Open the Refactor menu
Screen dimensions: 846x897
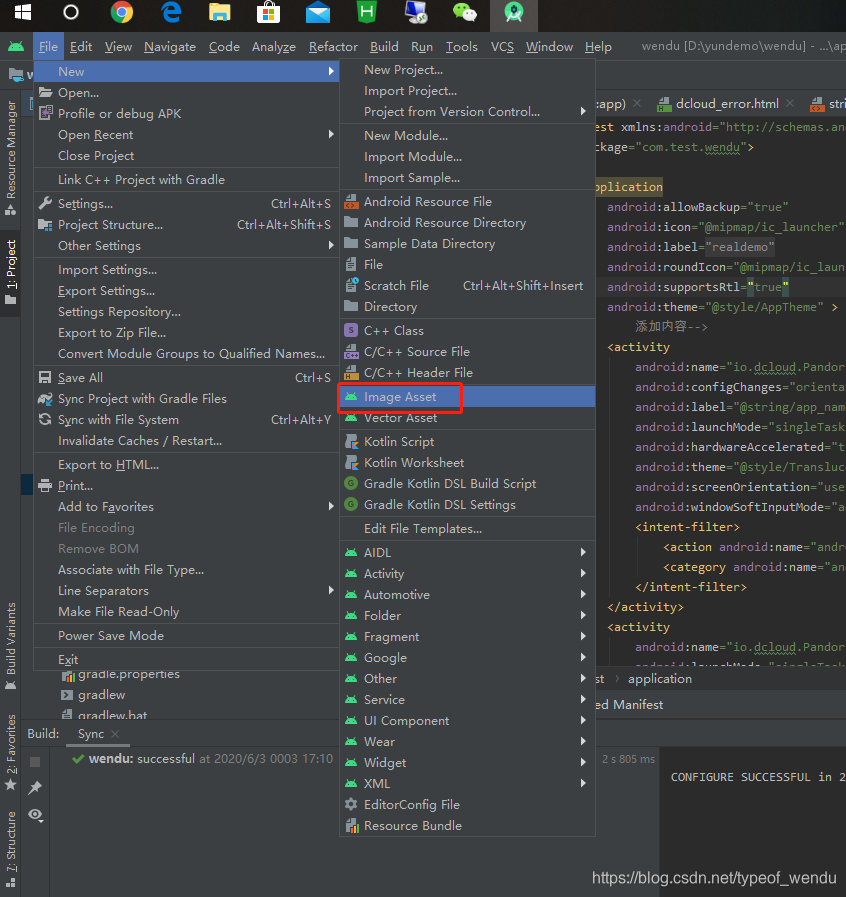(x=333, y=46)
